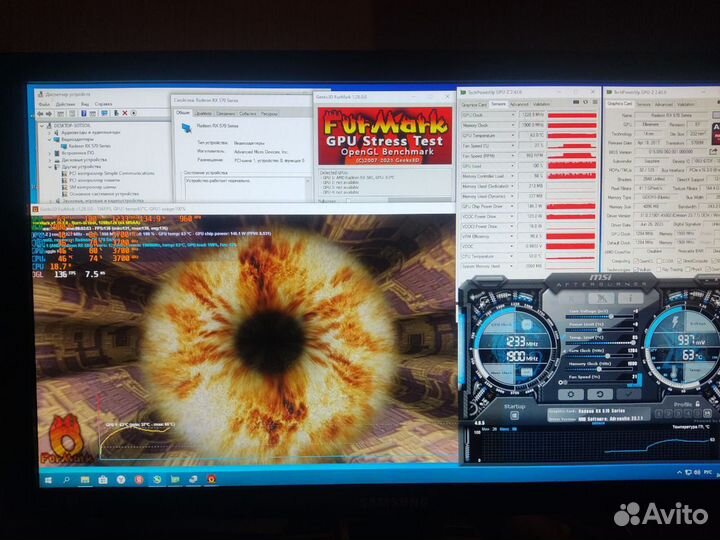Click Afterburner 'K' Kombustor button

click(x=572, y=299)
